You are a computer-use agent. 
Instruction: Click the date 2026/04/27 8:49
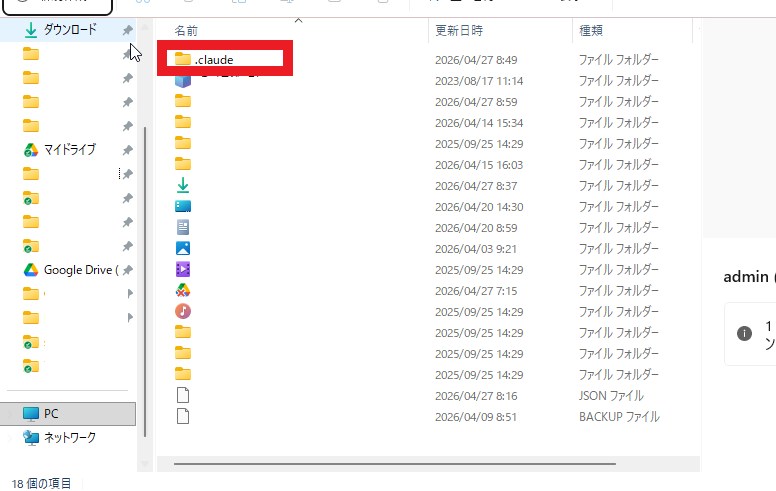pyautogui.click(x=476, y=60)
